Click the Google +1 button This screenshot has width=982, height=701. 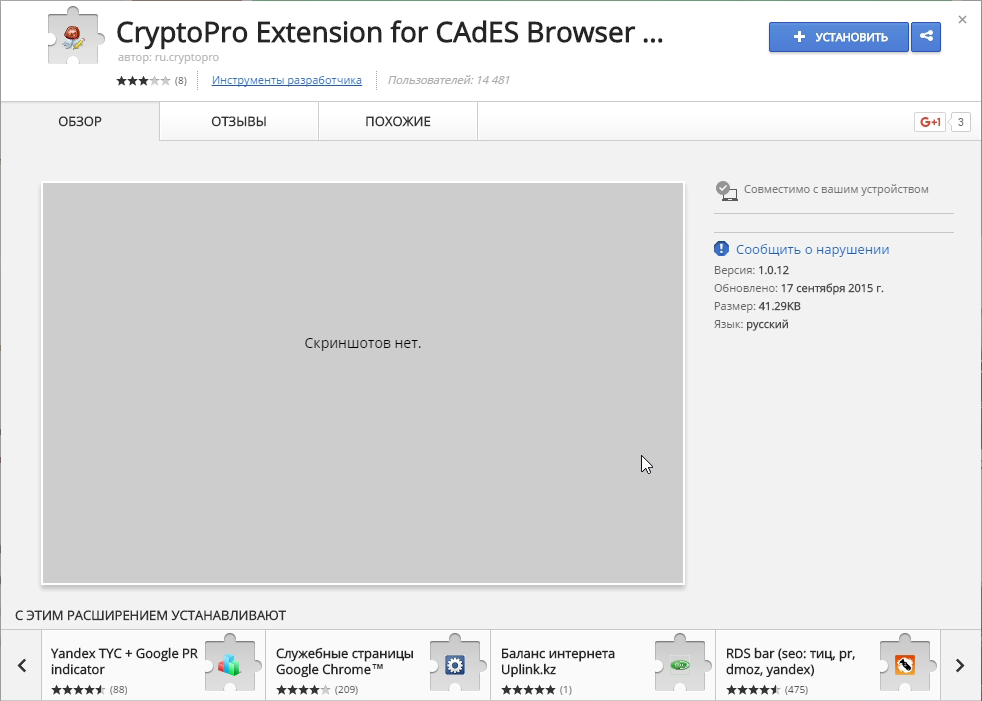point(930,122)
